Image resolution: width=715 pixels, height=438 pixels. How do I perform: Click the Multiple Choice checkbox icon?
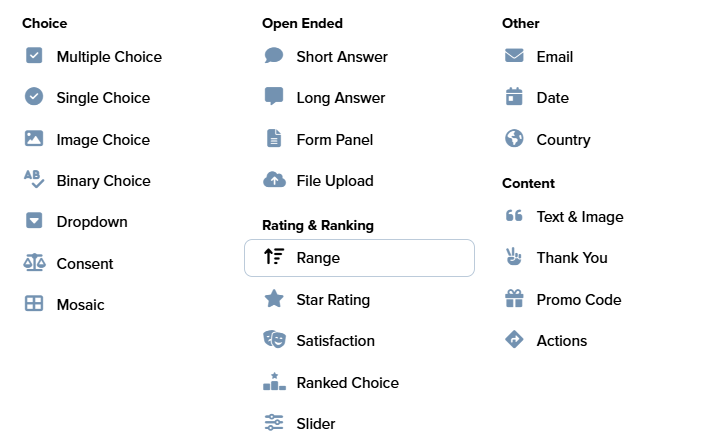coord(34,56)
